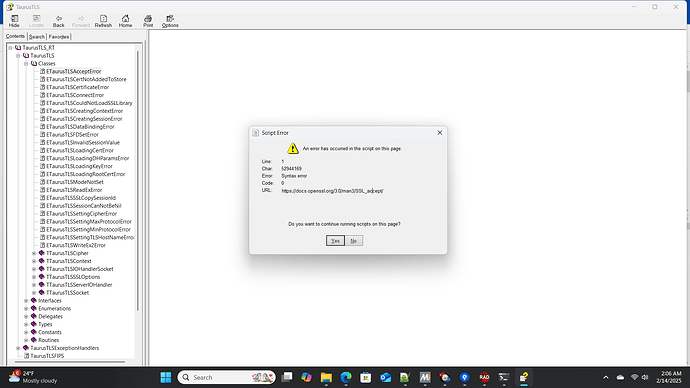Image resolution: width=690 pixels, height=388 pixels.
Task: Go Back using the toolbar arrow
Action: 59,21
